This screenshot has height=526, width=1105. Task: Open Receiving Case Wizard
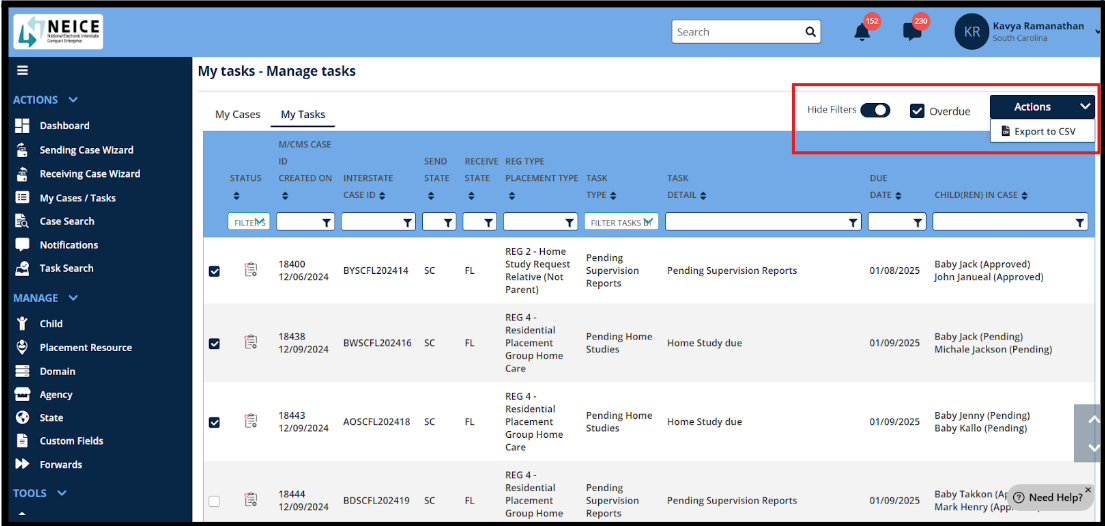tap(89, 173)
